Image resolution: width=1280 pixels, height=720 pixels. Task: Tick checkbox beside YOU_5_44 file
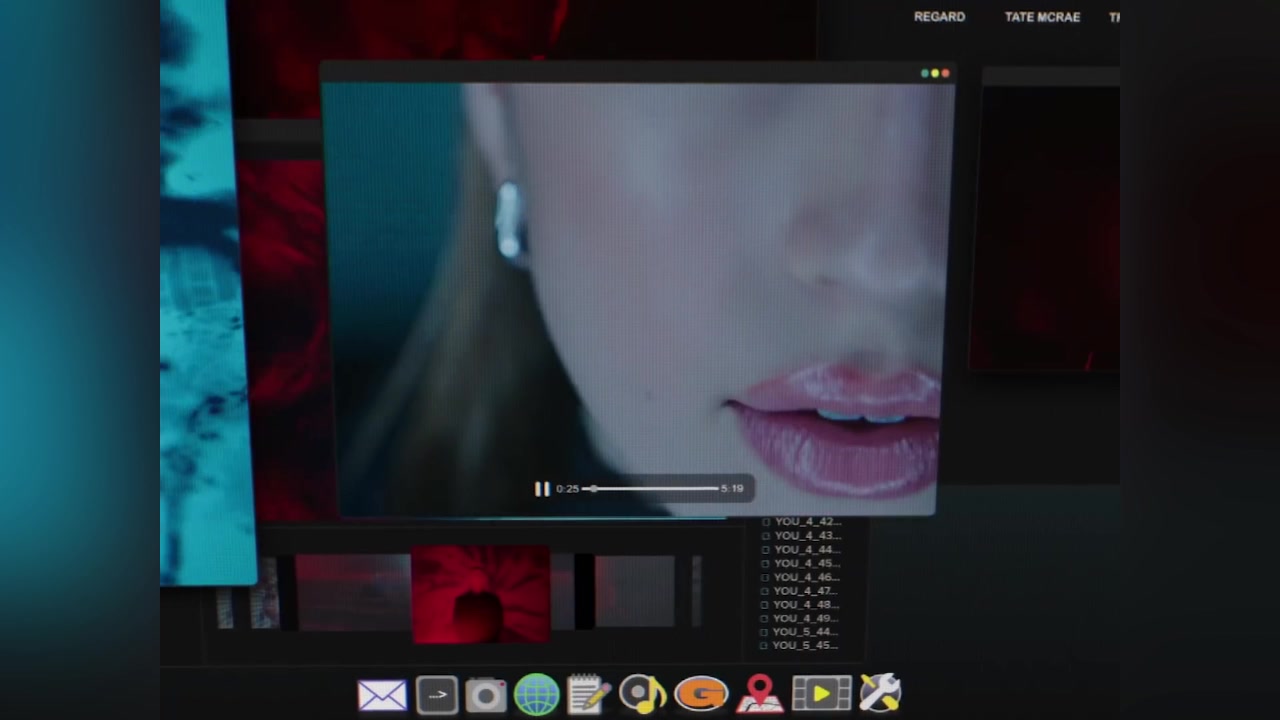click(766, 633)
